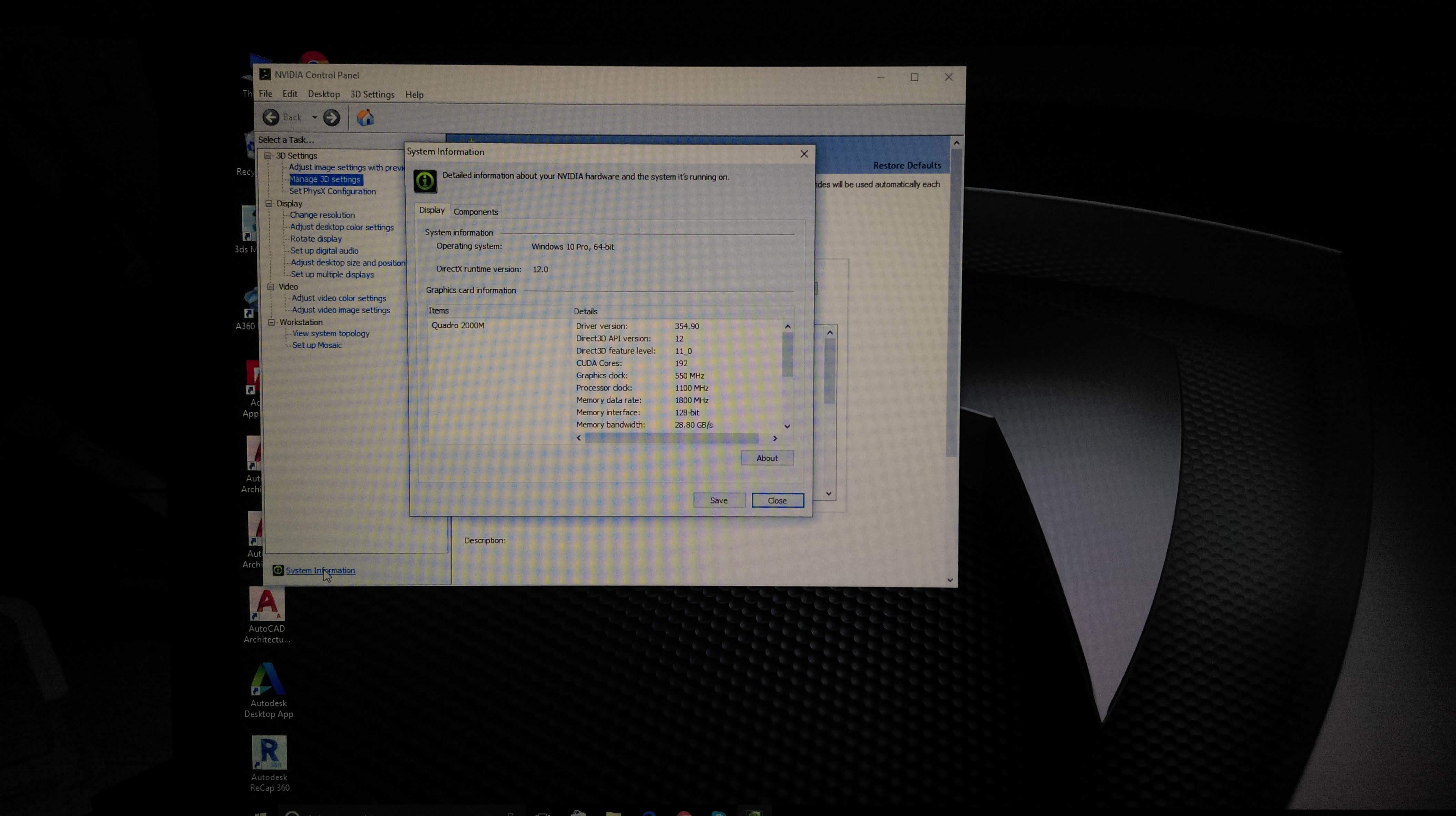Screen dimensions: 1456x816
Task: Click the NVIDIA Control Panel title icon
Action: [x=264, y=74]
